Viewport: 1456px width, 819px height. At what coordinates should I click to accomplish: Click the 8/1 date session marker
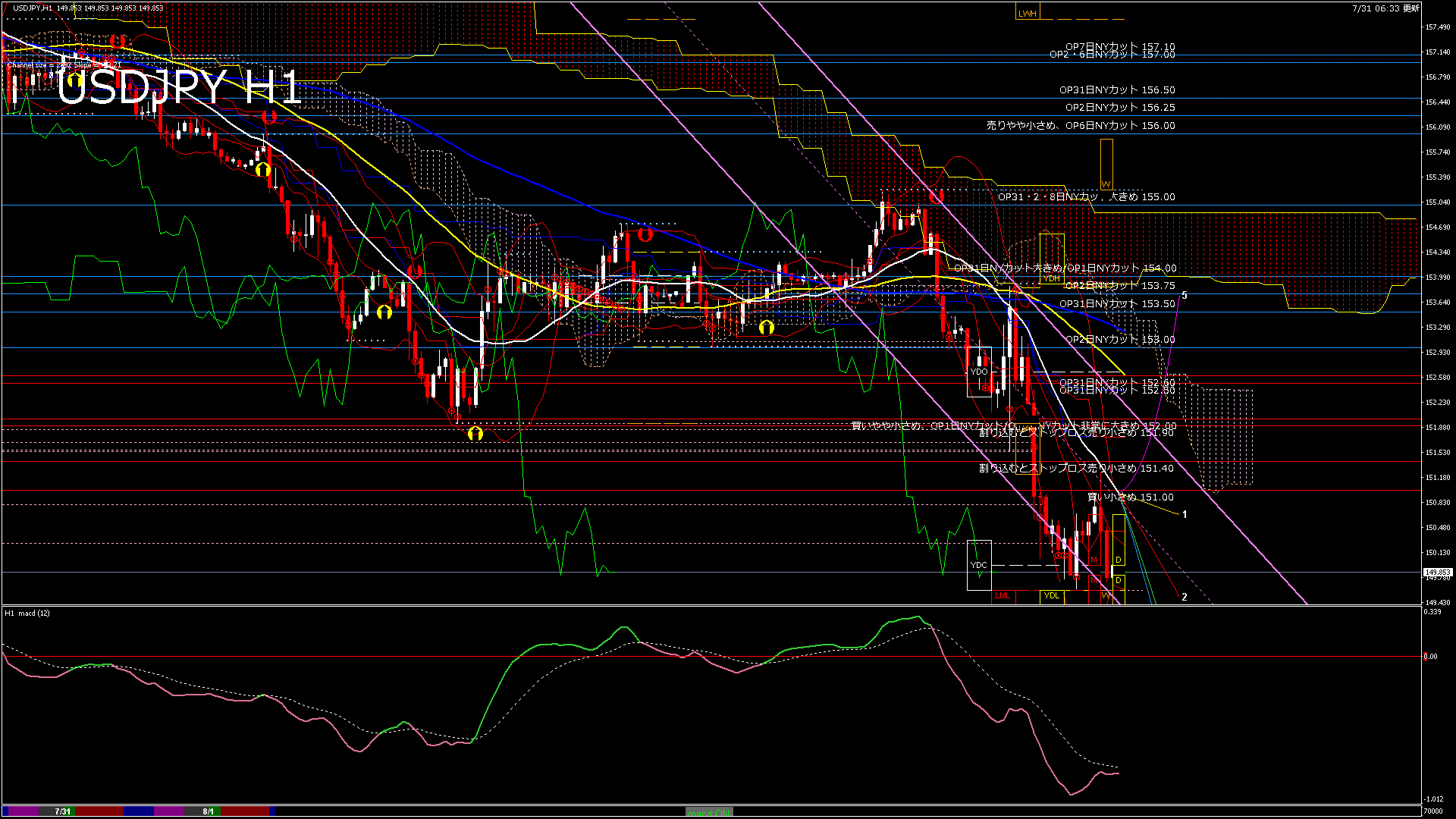click(208, 811)
